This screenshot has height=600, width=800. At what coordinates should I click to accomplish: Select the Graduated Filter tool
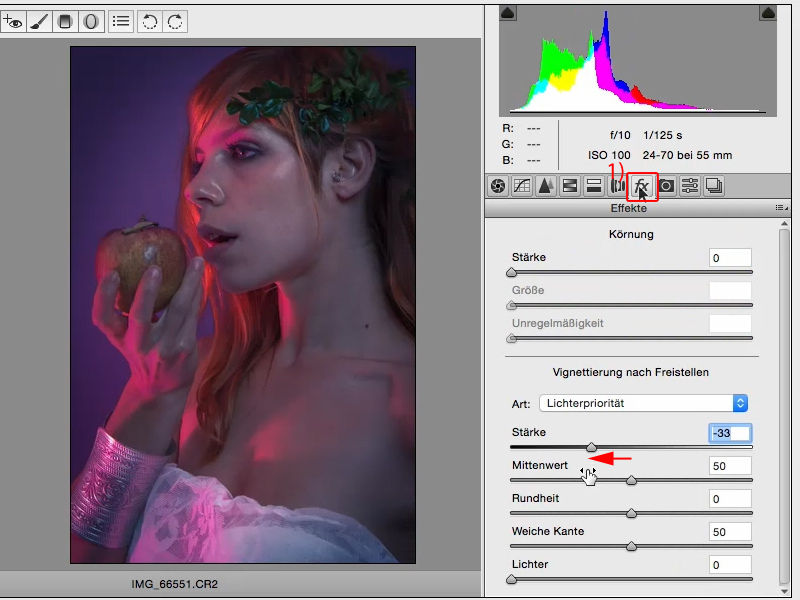coord(66,21)
